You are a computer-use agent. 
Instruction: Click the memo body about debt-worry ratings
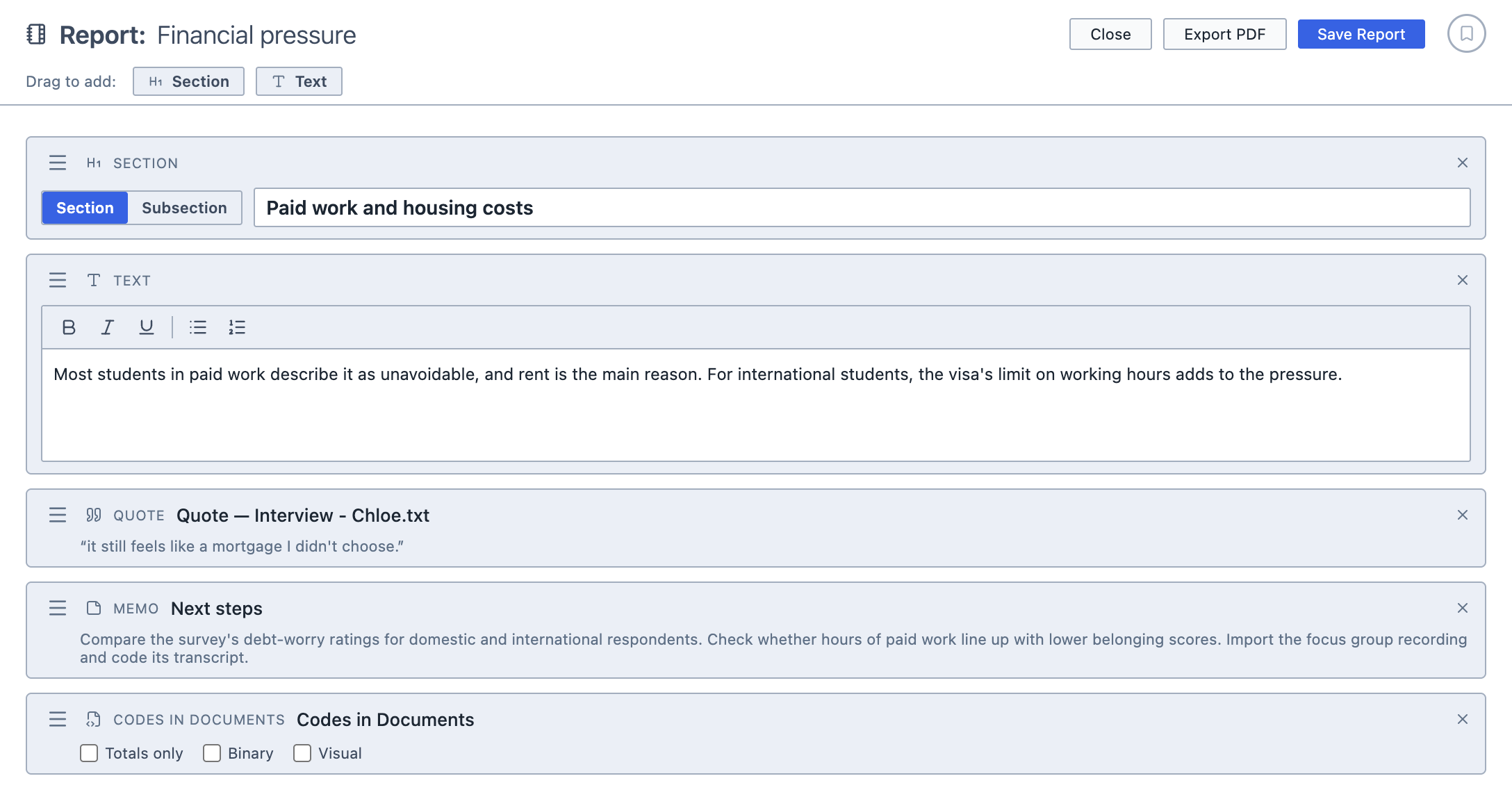[773, 648]
